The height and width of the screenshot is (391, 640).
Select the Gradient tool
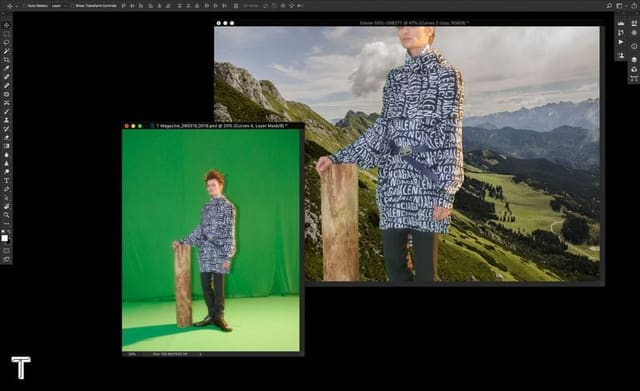pyautogui.click(x=7, y=146)
